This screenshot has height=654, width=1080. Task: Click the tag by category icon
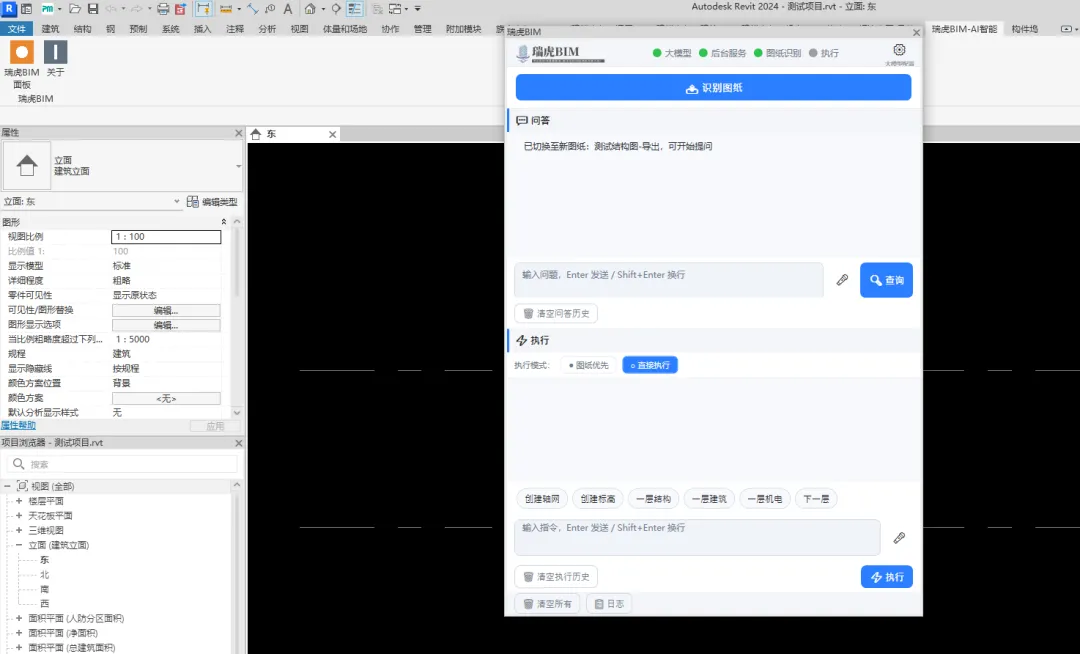[x=270, y=9]
